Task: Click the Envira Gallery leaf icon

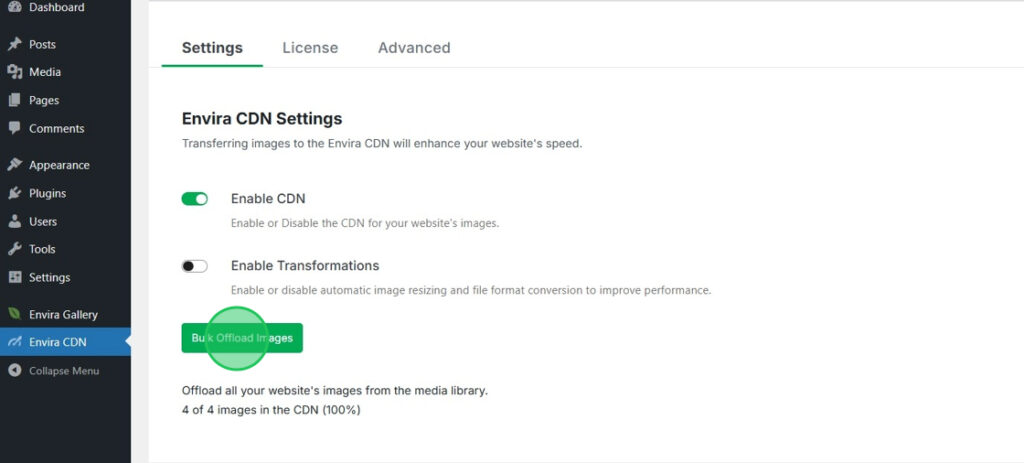Action: [14, 314]
